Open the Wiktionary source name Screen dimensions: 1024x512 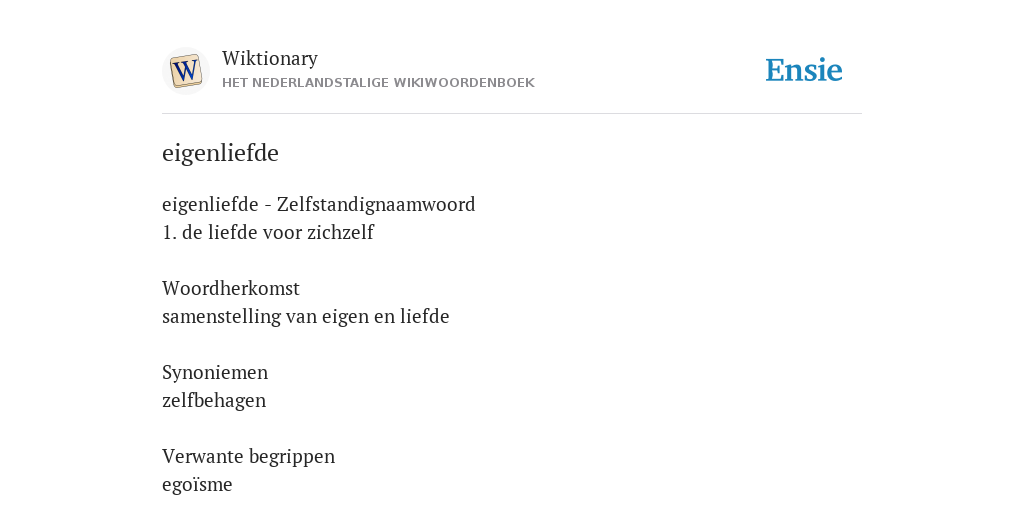click(270, 58)
